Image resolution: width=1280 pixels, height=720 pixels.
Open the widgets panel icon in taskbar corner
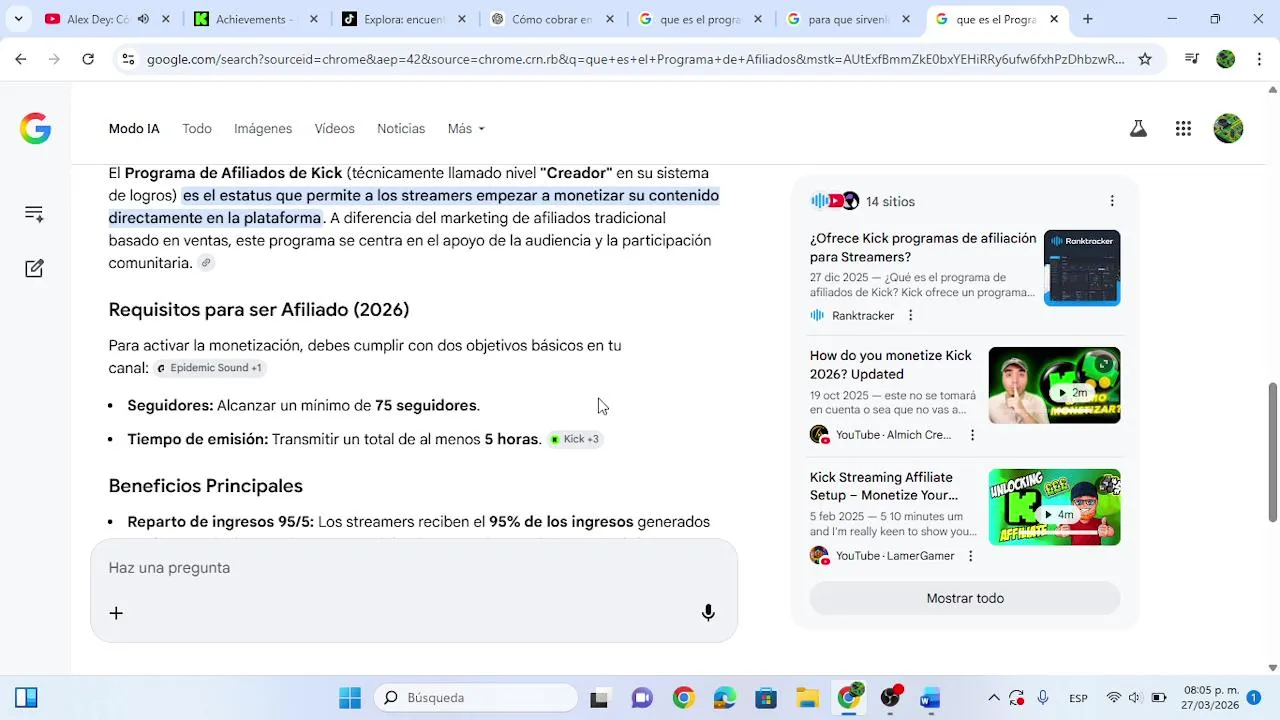pyautogui.click(x=26, y=698)
